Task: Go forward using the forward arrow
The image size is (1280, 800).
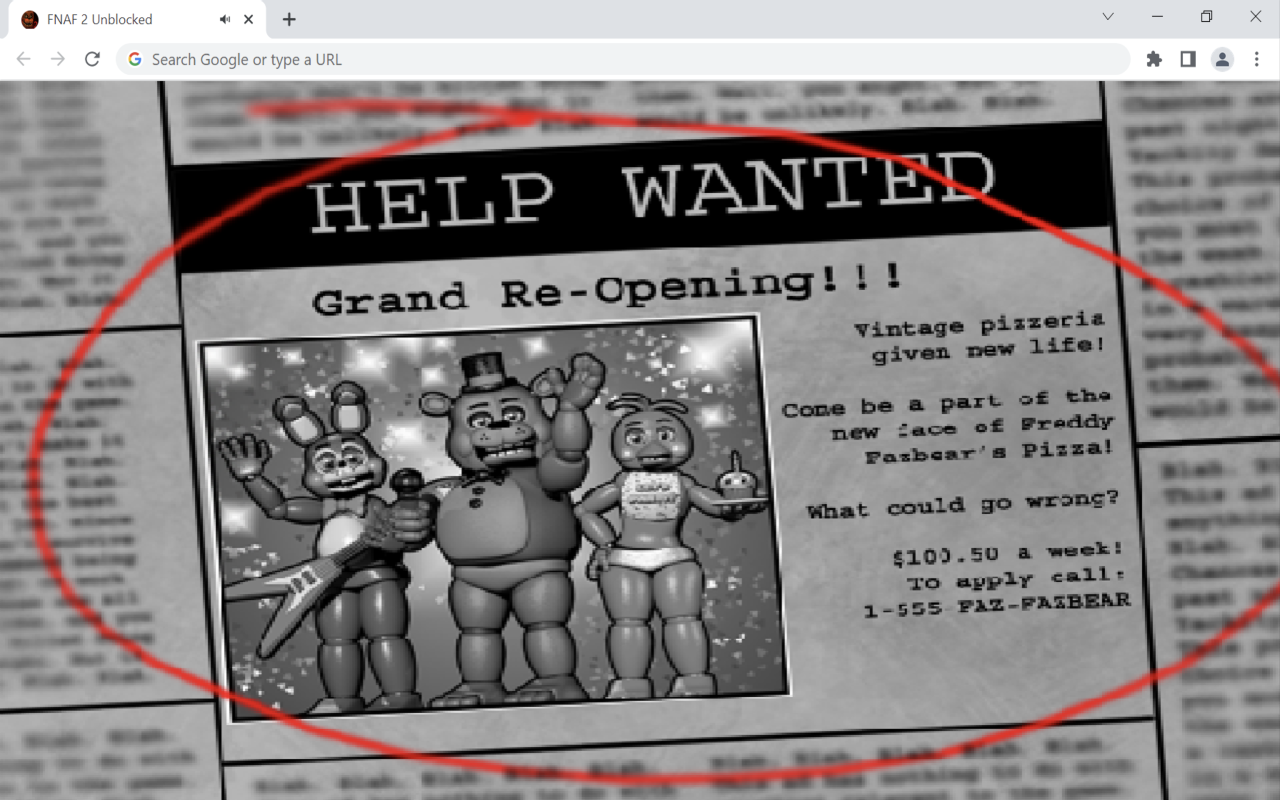Action: [58, 59]
